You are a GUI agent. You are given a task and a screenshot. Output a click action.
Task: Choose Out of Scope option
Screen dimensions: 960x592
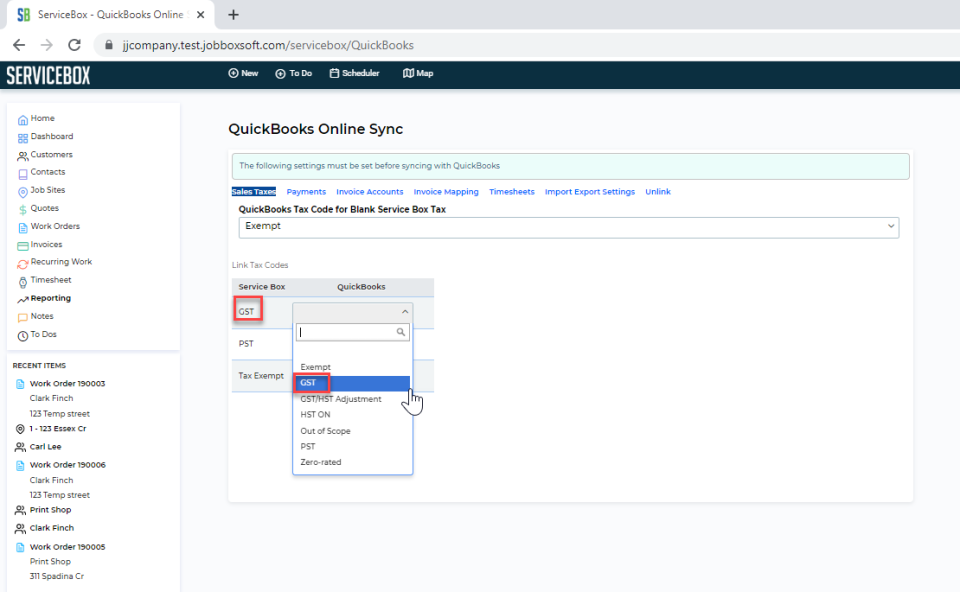point(325,430)
